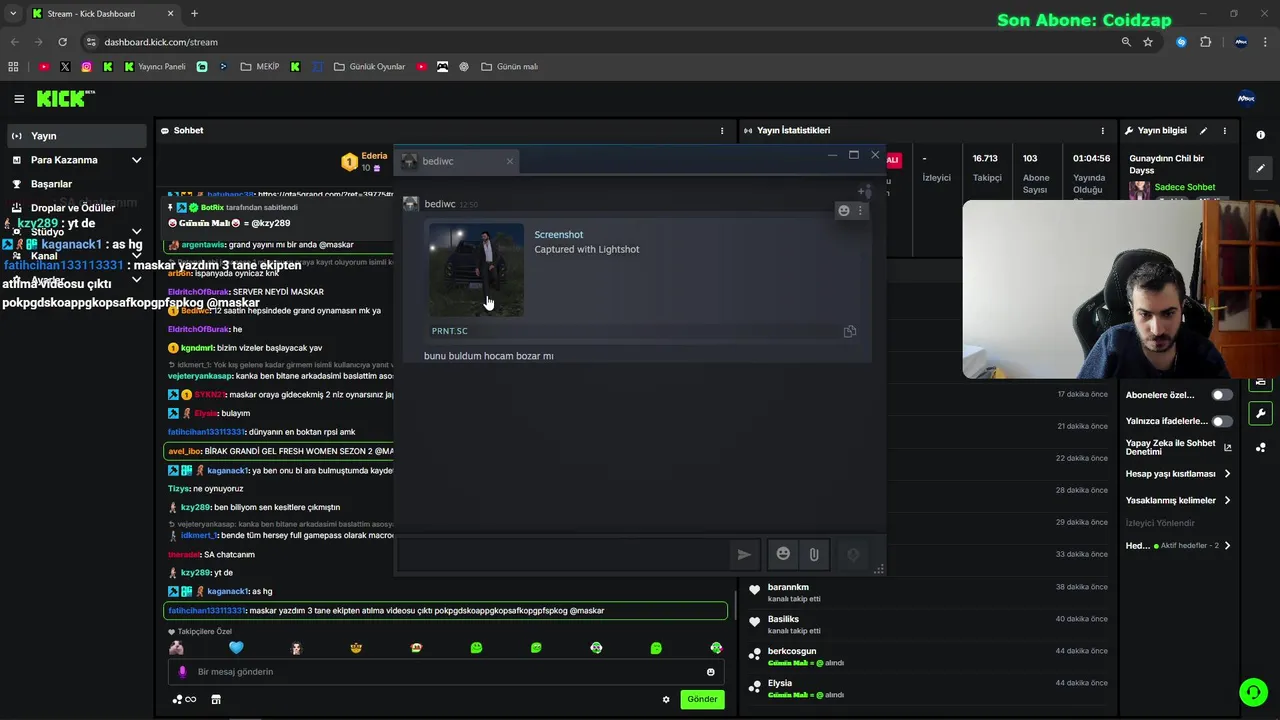Click the address bar URL

click(x=161, y=42)
